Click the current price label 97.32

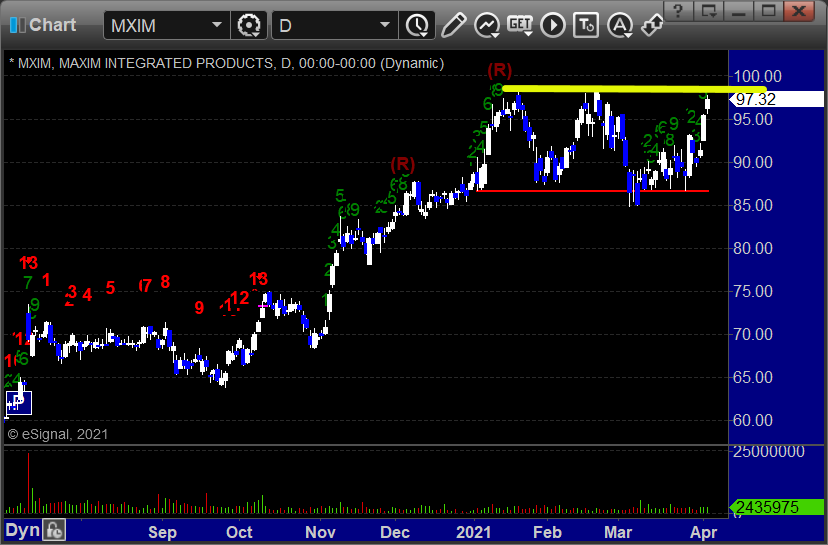777,99
